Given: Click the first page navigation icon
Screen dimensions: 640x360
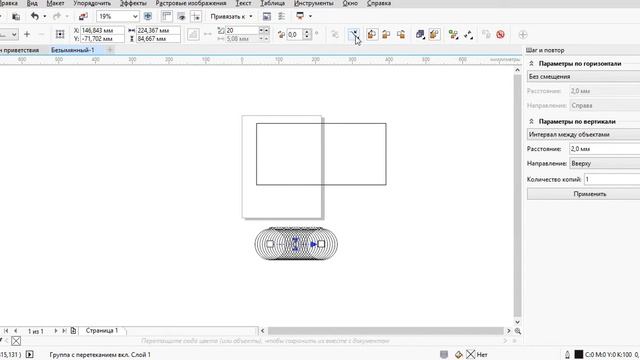Looking at the screenshot, I should coord(6,331).
